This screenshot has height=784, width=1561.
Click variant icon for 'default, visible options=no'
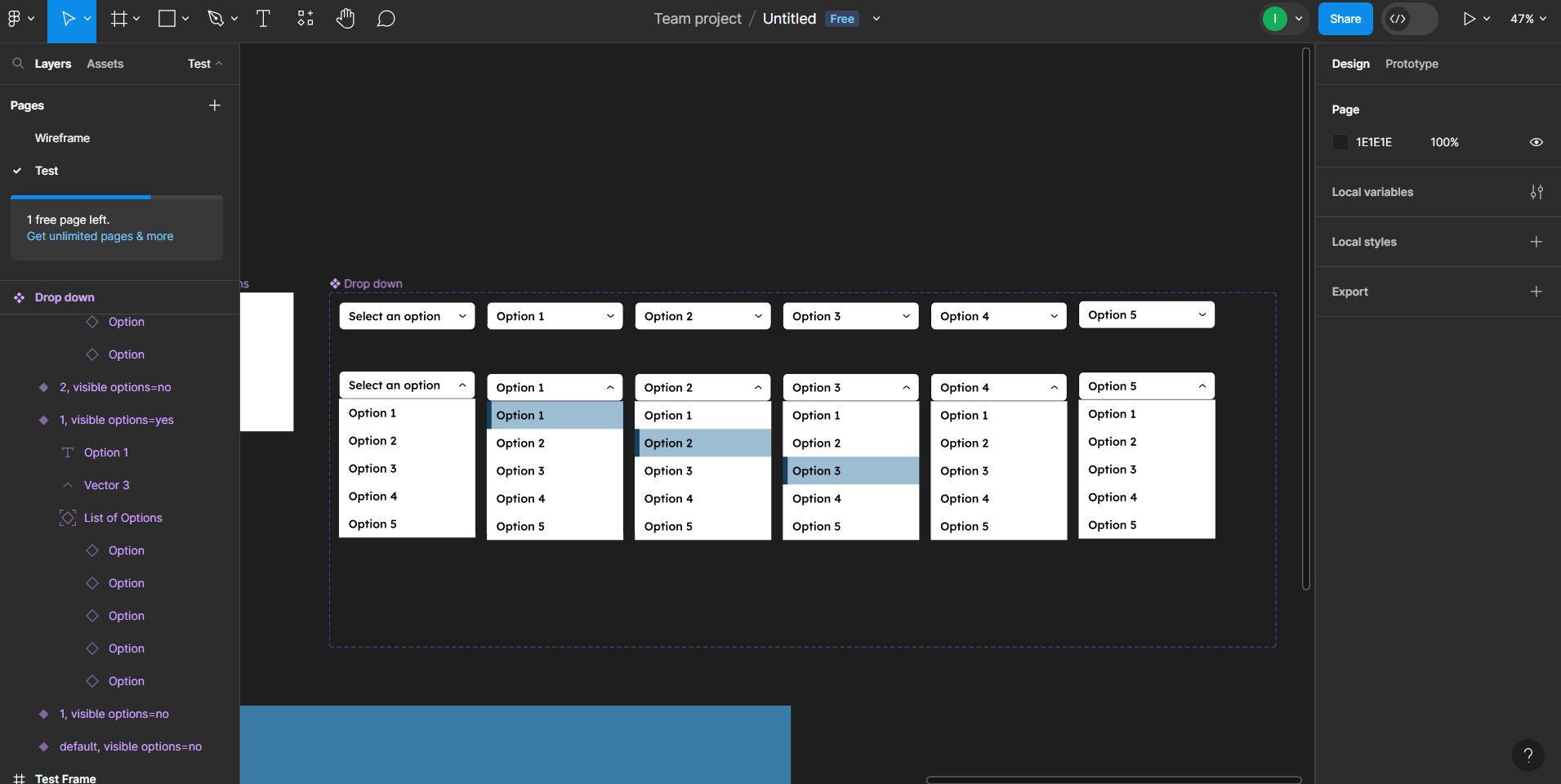click(43, 746)
